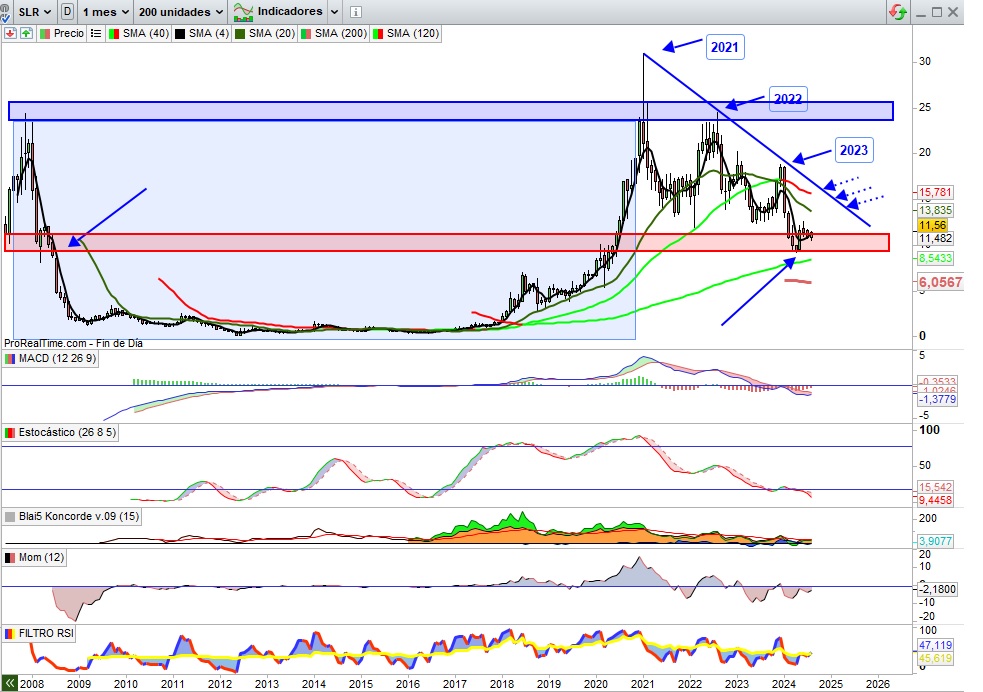
Task: Click the green double-chevron button at bottom left
Action: [9, 683]
